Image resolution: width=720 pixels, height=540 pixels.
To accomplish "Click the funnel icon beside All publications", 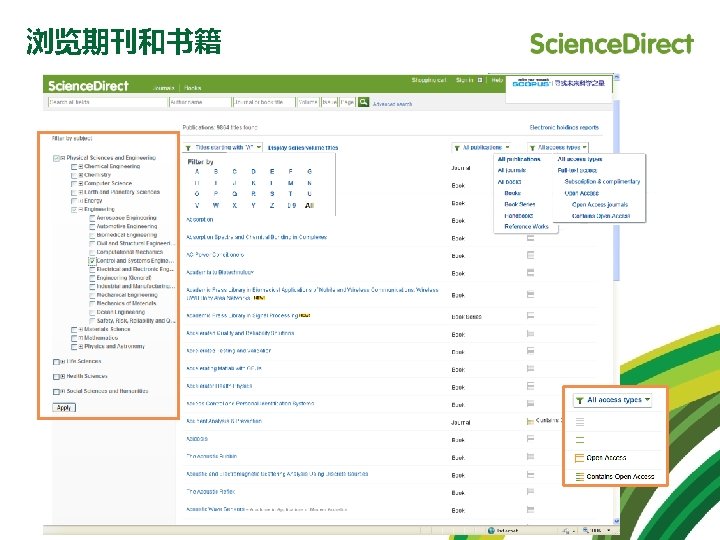I will pyautogui.click(x=457, y=148).
